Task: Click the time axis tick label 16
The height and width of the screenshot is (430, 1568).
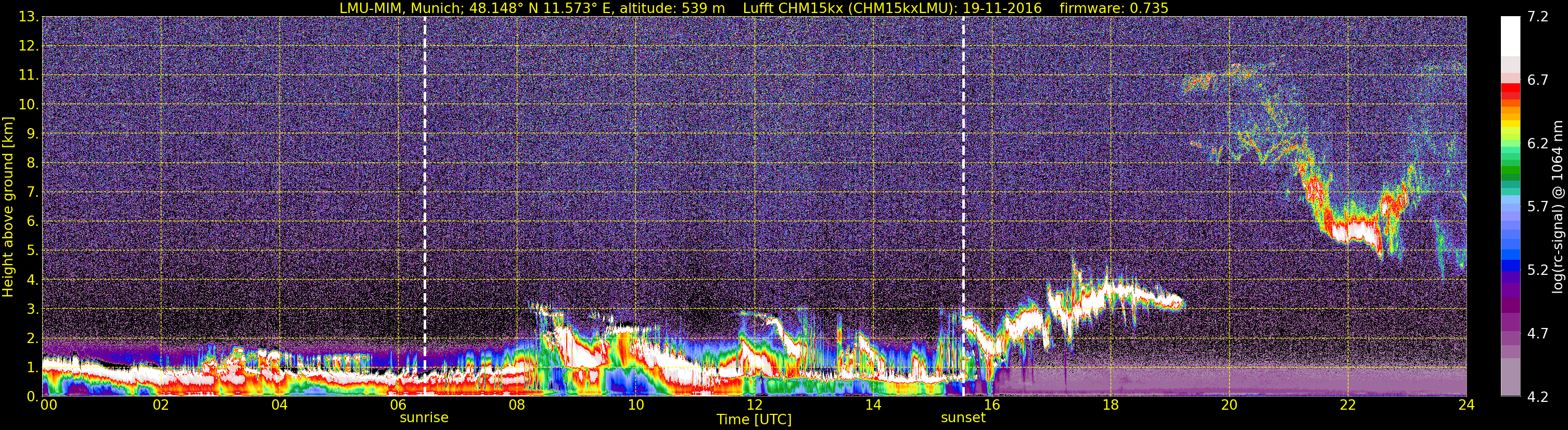Action: pos(991,405)
